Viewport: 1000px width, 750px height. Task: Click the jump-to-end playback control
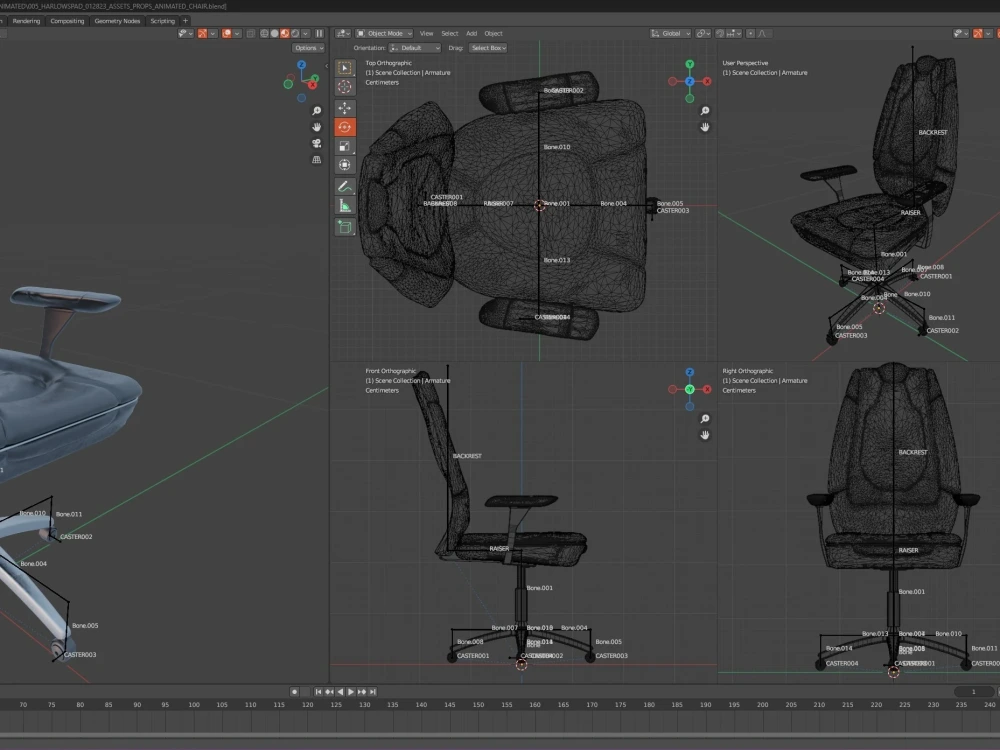click(x=372, y=691)
